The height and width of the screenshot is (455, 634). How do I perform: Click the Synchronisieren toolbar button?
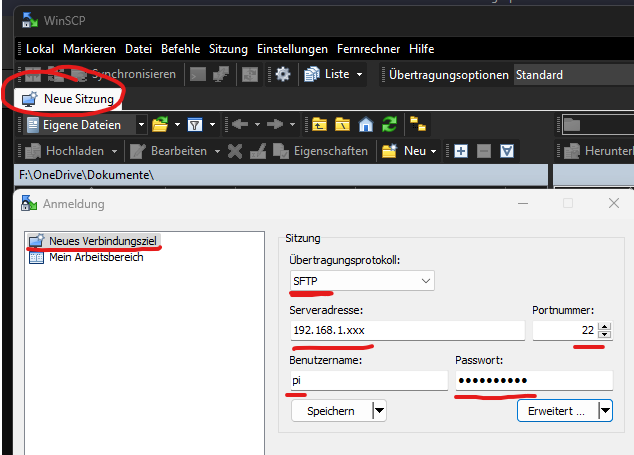pos(124,74)
